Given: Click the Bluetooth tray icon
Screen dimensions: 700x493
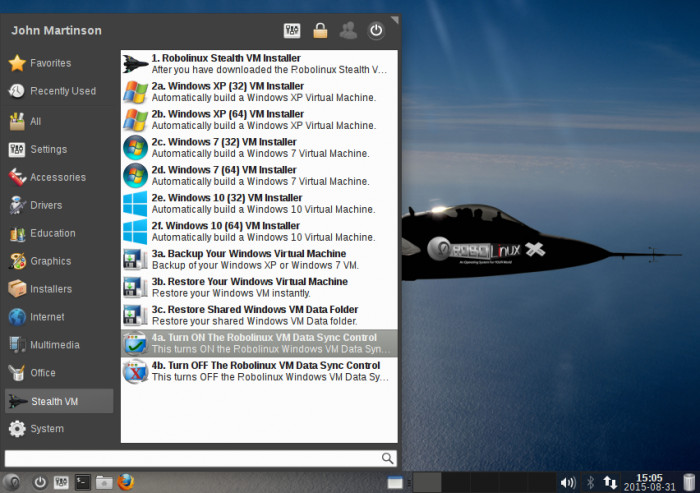Looking at the screenshot, I should click(x=590, y=483).
